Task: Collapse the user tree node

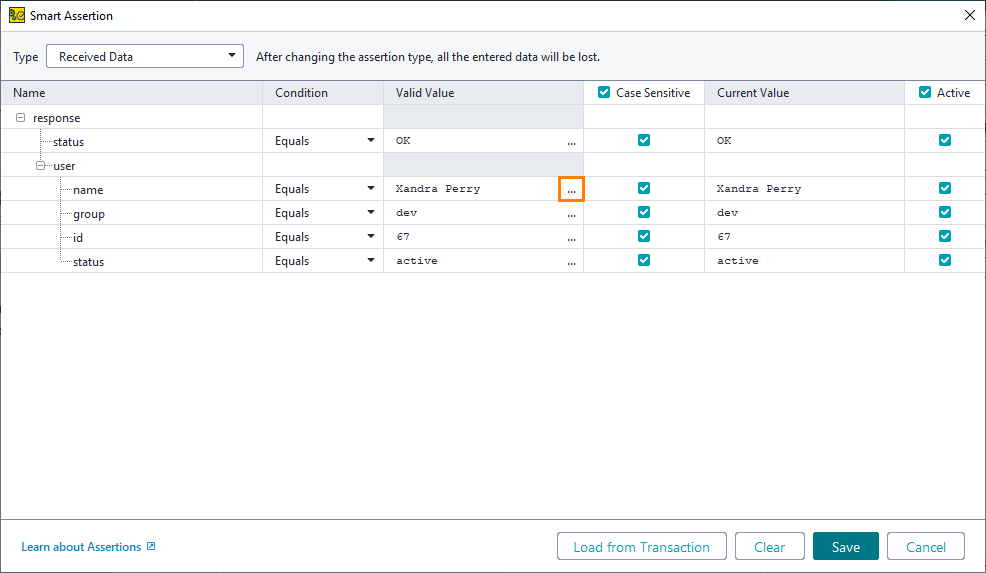Action: [40, 165]
